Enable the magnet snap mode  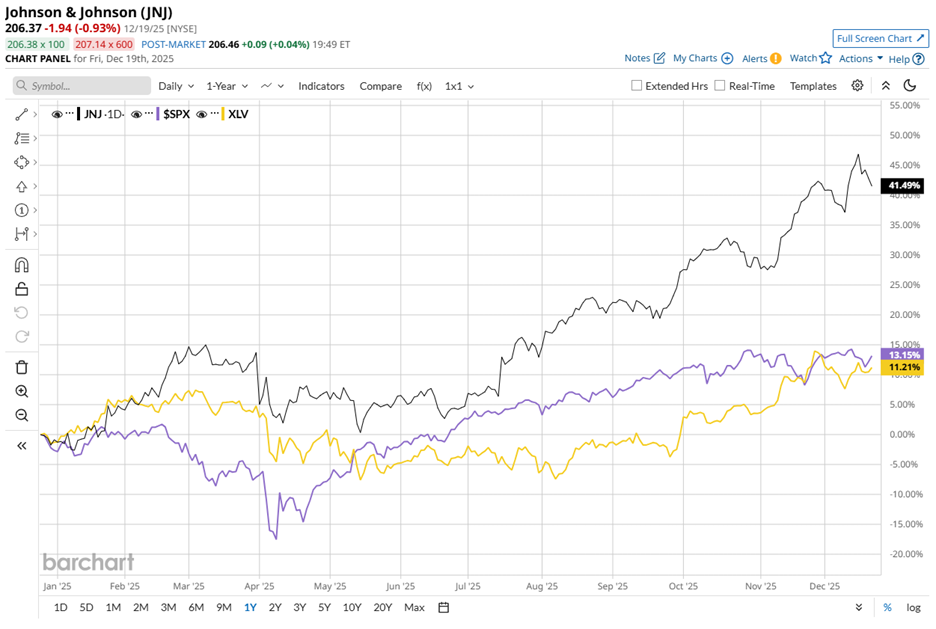coord(21,265)
